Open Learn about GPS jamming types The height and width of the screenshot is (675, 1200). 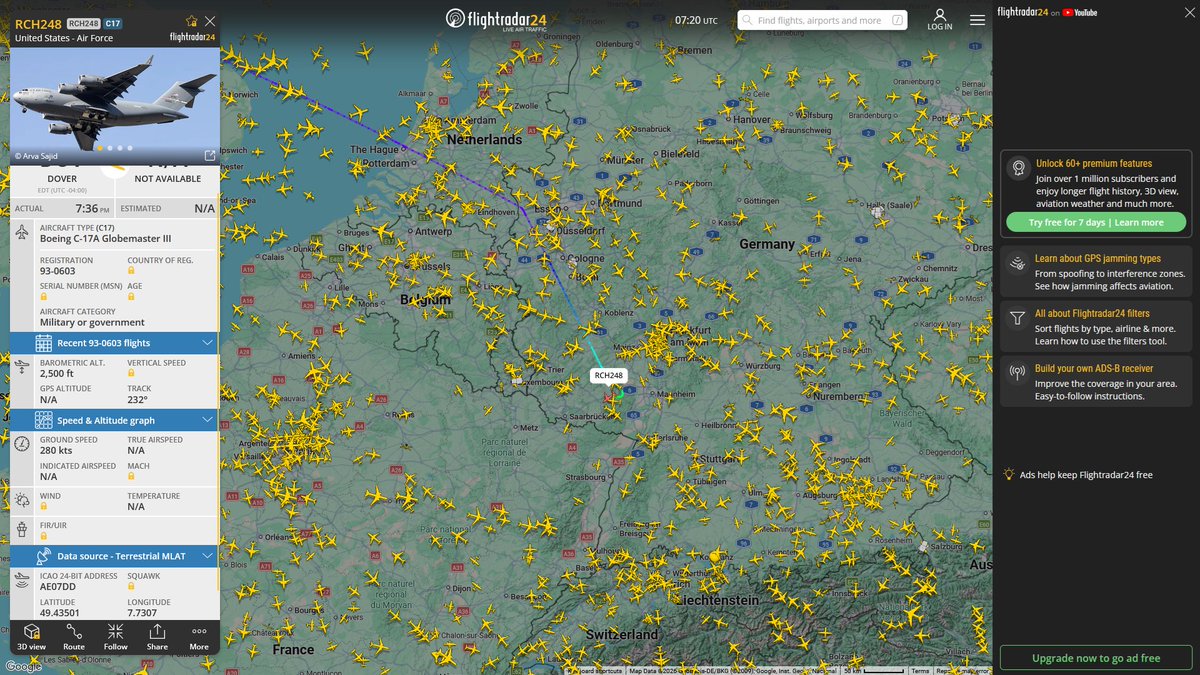coord(1097,271)
